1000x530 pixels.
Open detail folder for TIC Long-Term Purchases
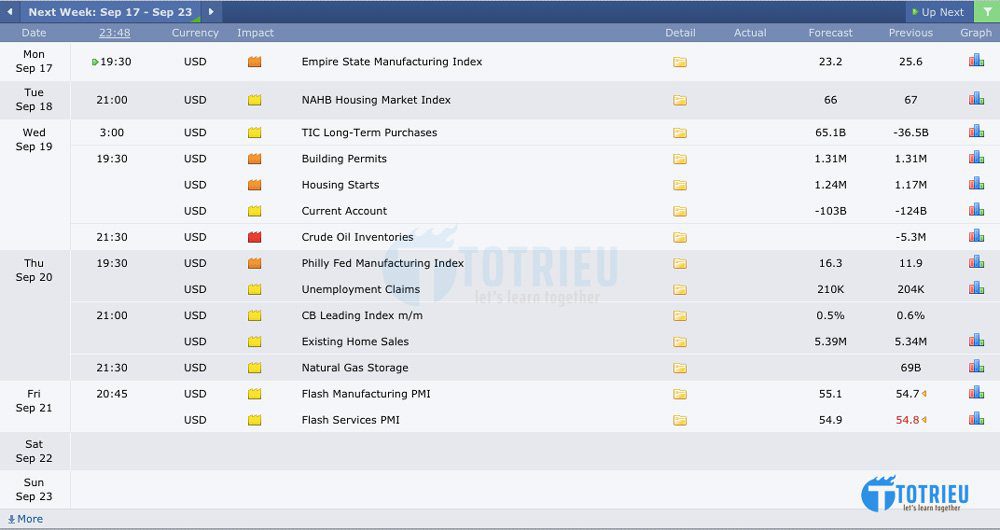click(680, 133)
